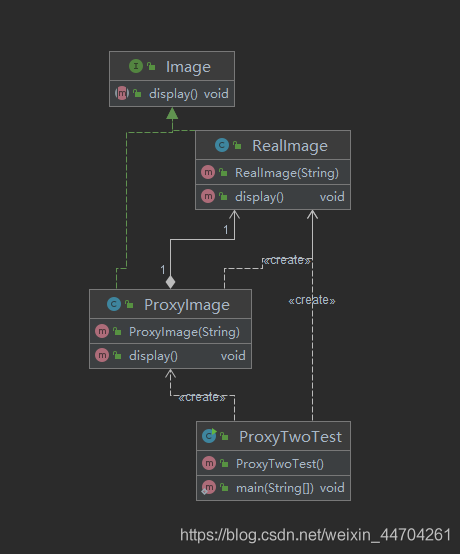This screenshot has height=554, width=460.
Task: Click the display() void row in ProxyImage
Action: pyautogui.click(x=171, y=356)
